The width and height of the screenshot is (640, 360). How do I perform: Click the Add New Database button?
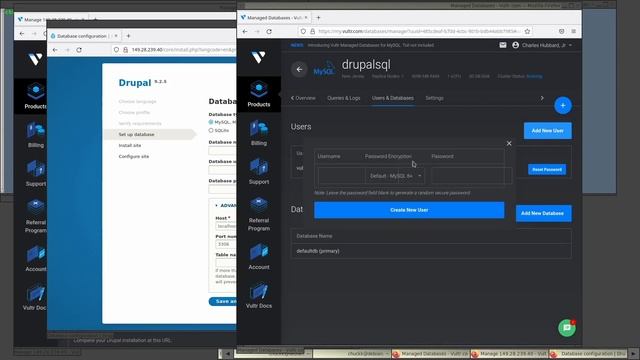click(x=543, y=213)
